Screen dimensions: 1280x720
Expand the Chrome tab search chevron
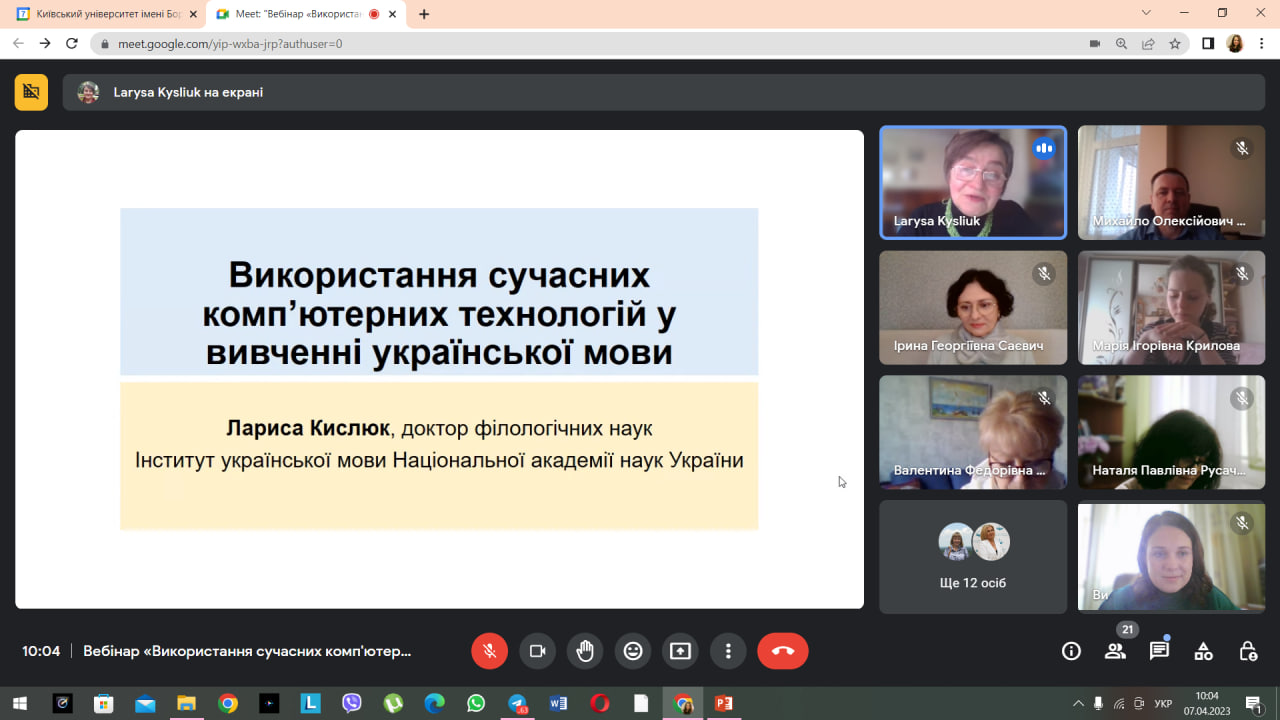pyautogui.click(x=1146, y=13)
